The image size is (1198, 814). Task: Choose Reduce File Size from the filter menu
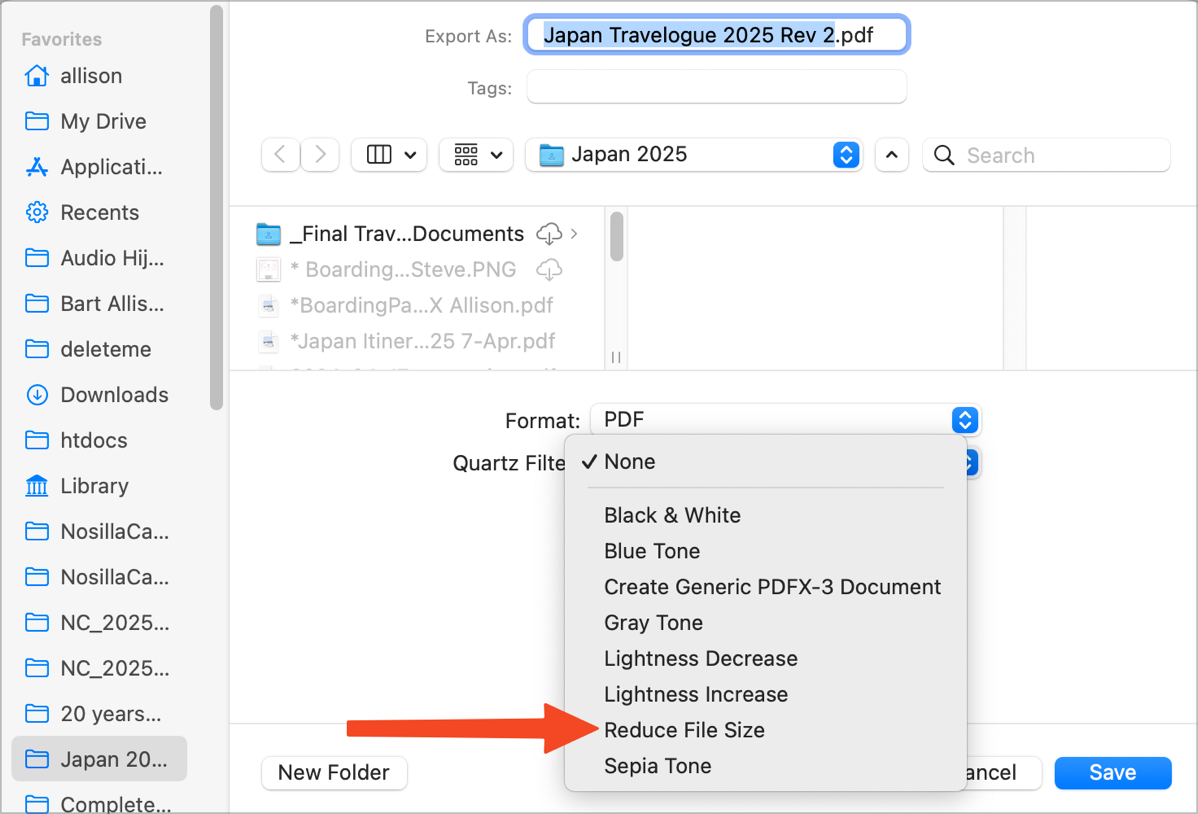point(683,730)
